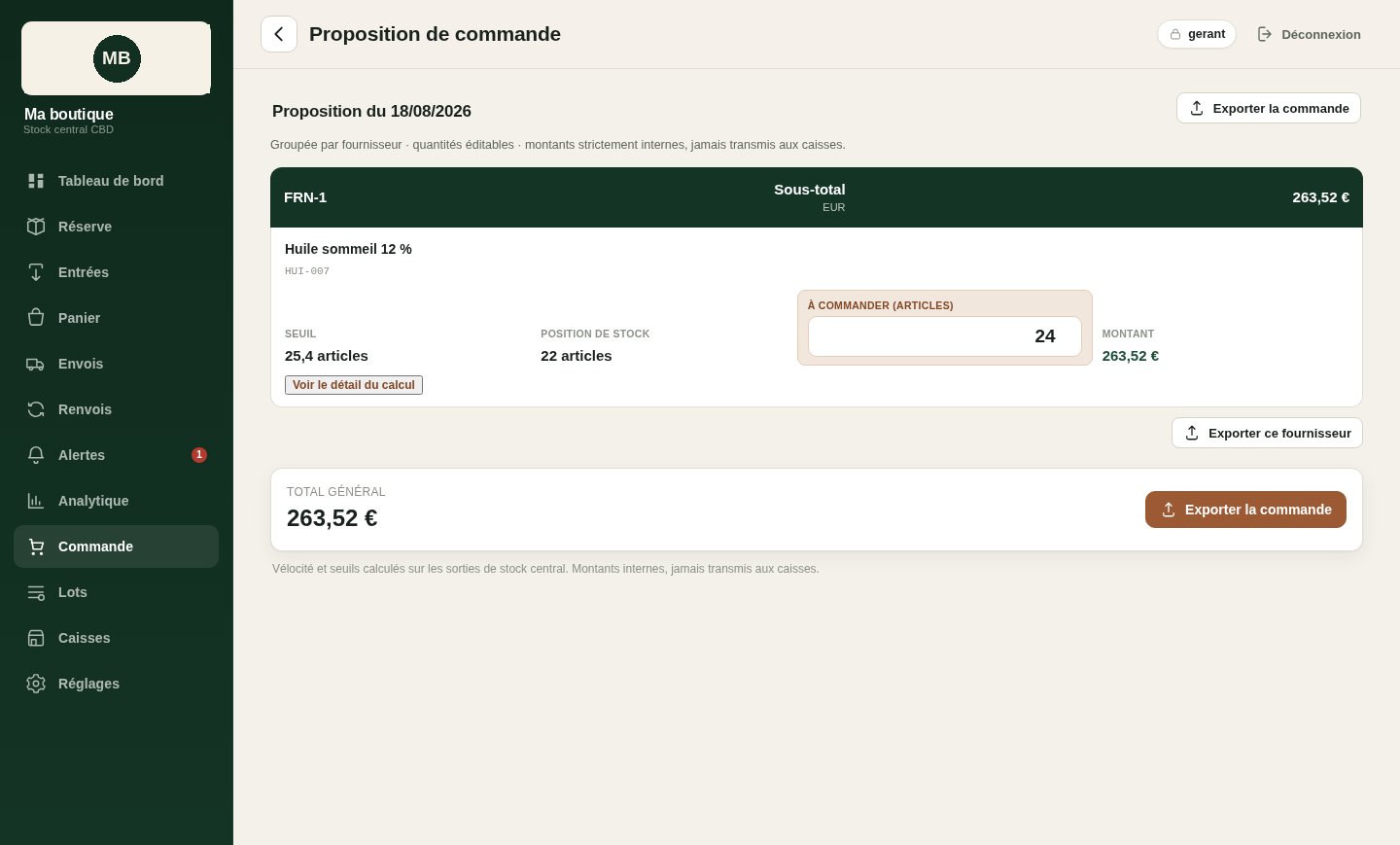Edit the À commander quantity field
Image resolution: width=1400 pixels, height=845 pixels.
point(945,336)
